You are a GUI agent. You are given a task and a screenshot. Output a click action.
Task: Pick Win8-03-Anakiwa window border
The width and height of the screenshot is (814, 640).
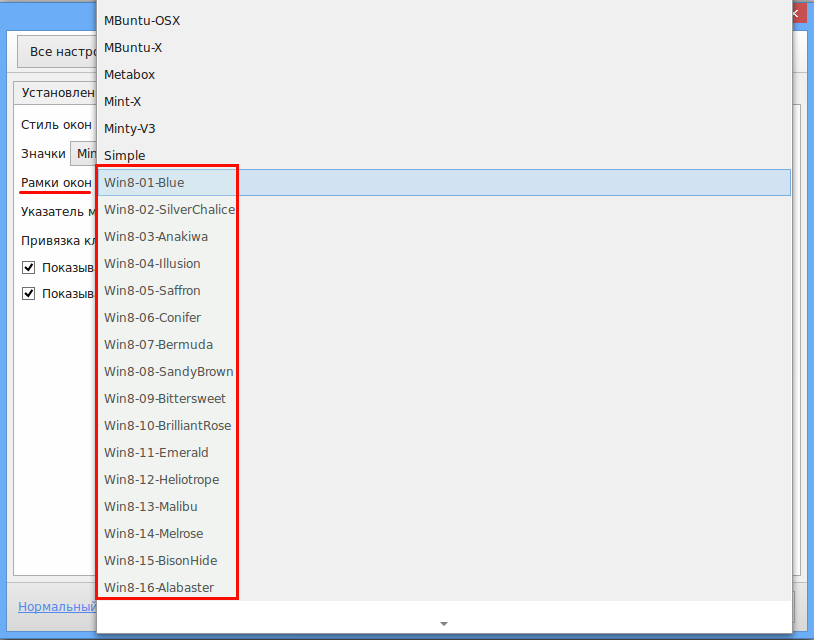click(444, 237)
